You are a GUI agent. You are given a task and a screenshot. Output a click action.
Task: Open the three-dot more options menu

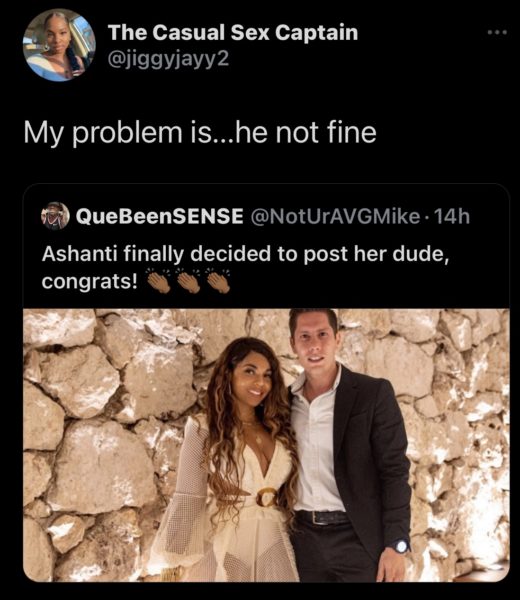pos(497,33)
